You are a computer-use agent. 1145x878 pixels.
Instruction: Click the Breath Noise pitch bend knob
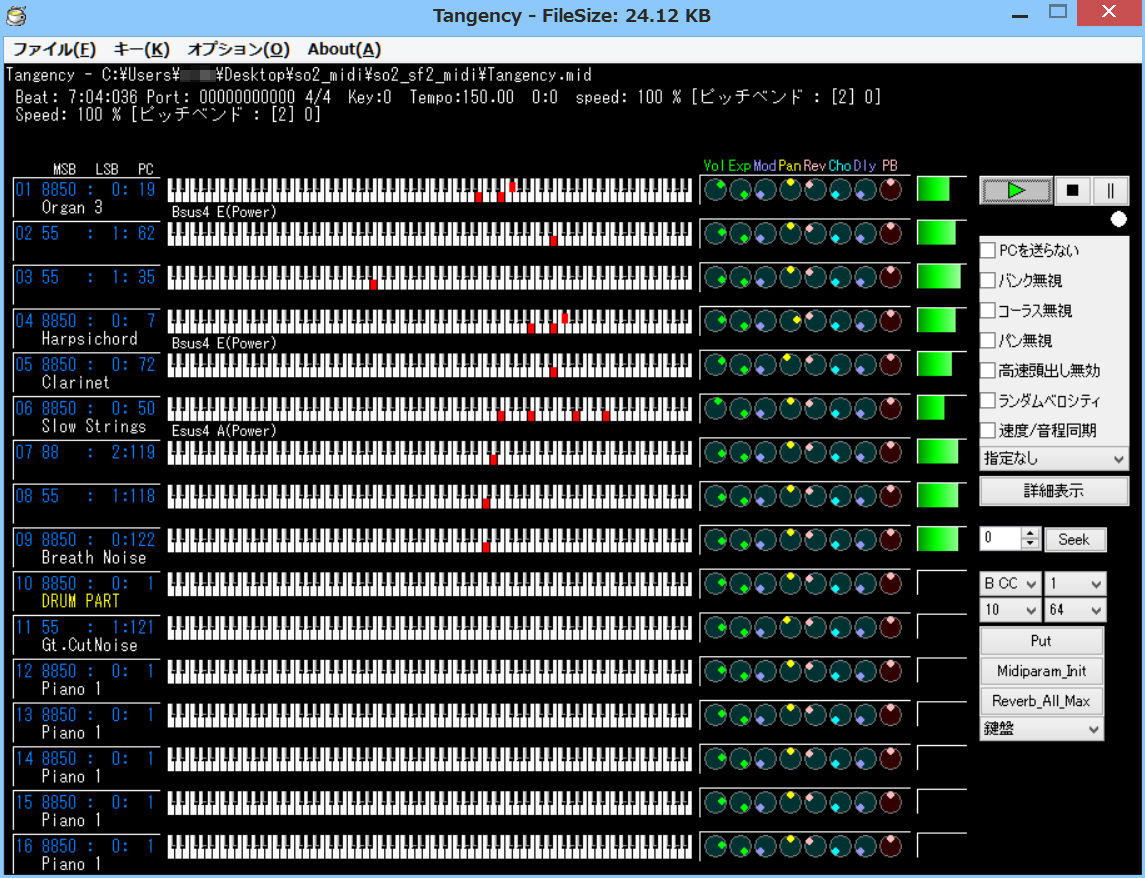[x=890, y=540]
